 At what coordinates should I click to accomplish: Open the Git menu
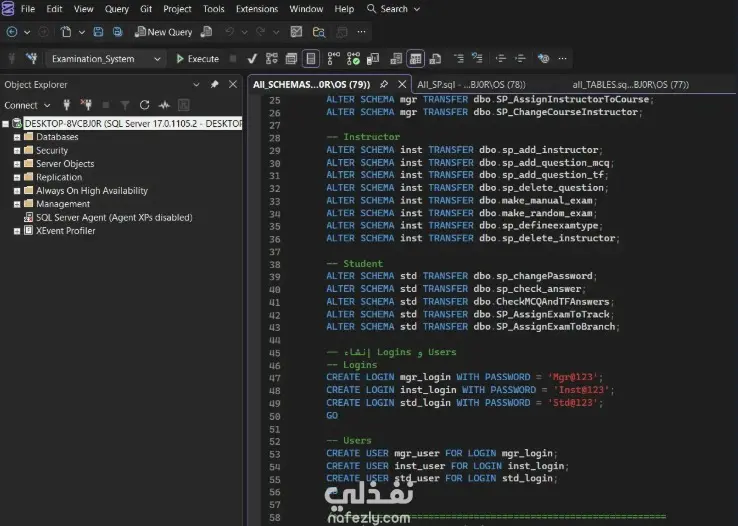(146, 9)
